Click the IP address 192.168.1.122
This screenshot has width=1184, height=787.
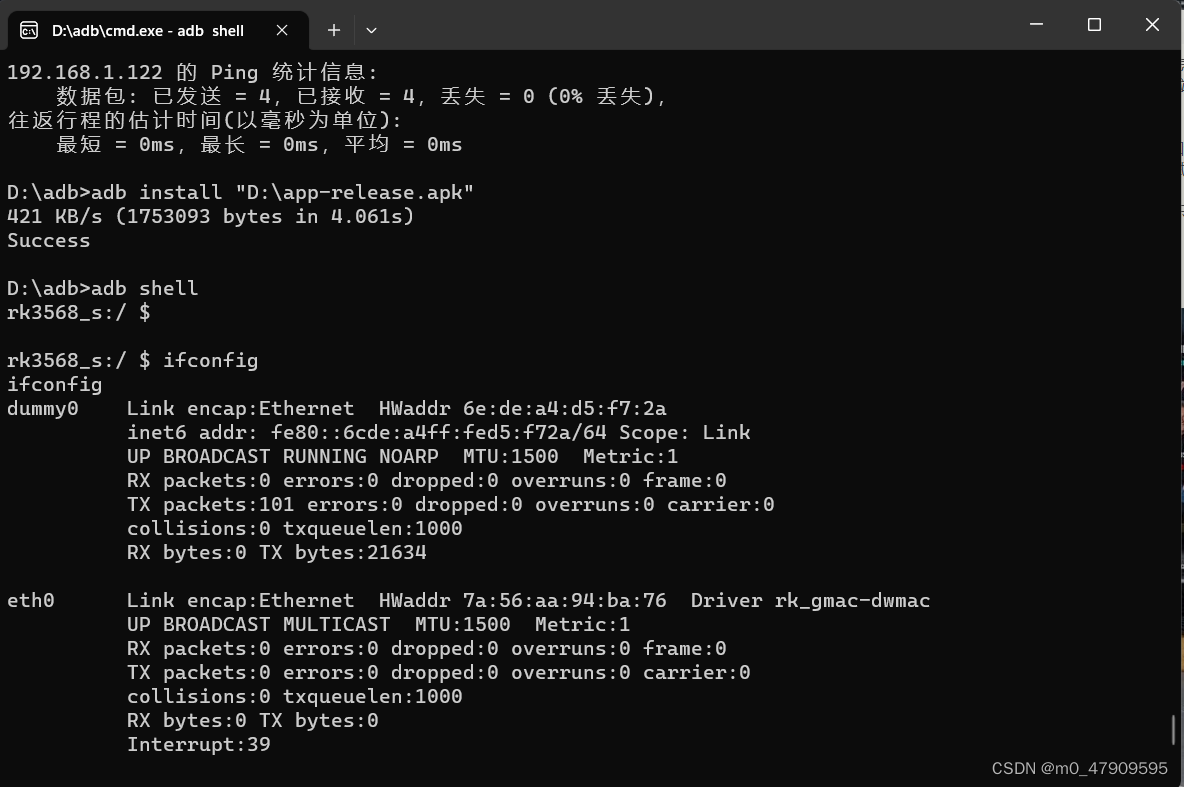[80, 72]
